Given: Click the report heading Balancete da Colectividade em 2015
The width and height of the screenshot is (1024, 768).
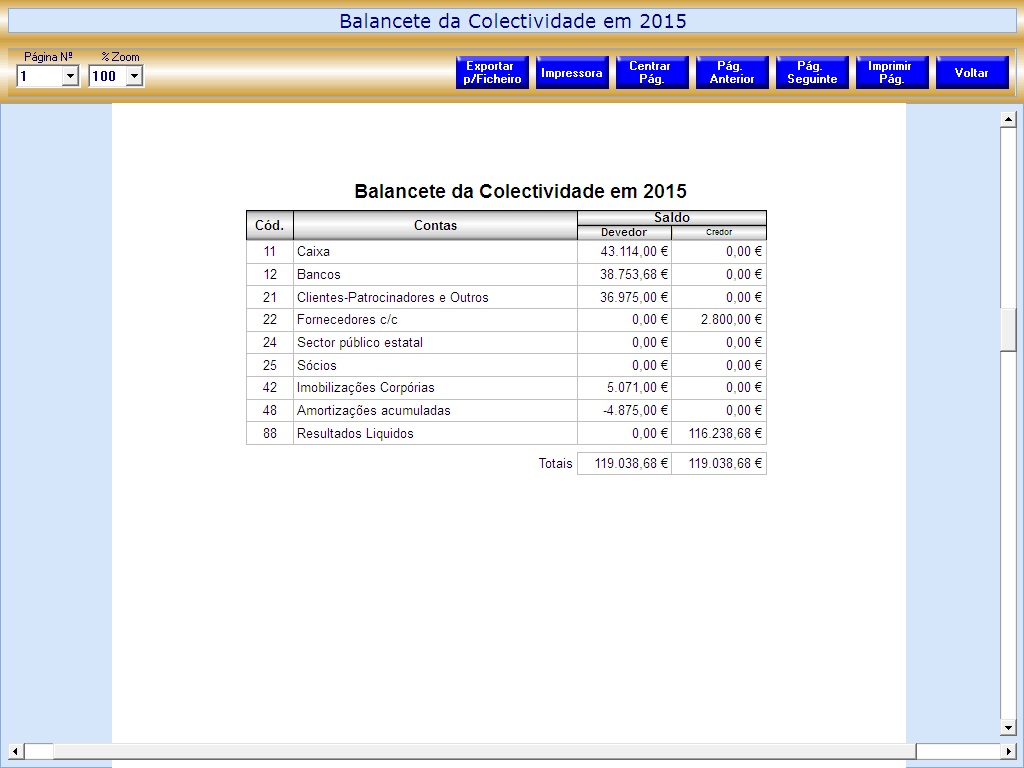Looking at the screenshot, I should coord(520,191).
